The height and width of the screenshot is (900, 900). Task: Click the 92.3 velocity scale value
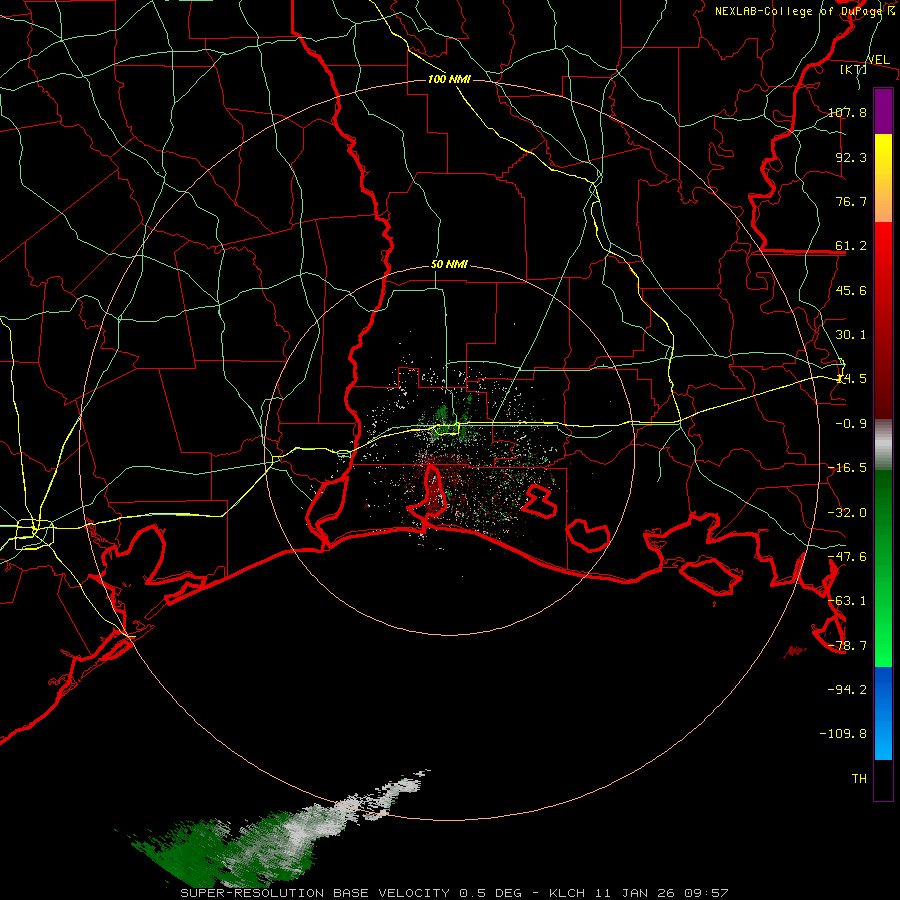851,157
